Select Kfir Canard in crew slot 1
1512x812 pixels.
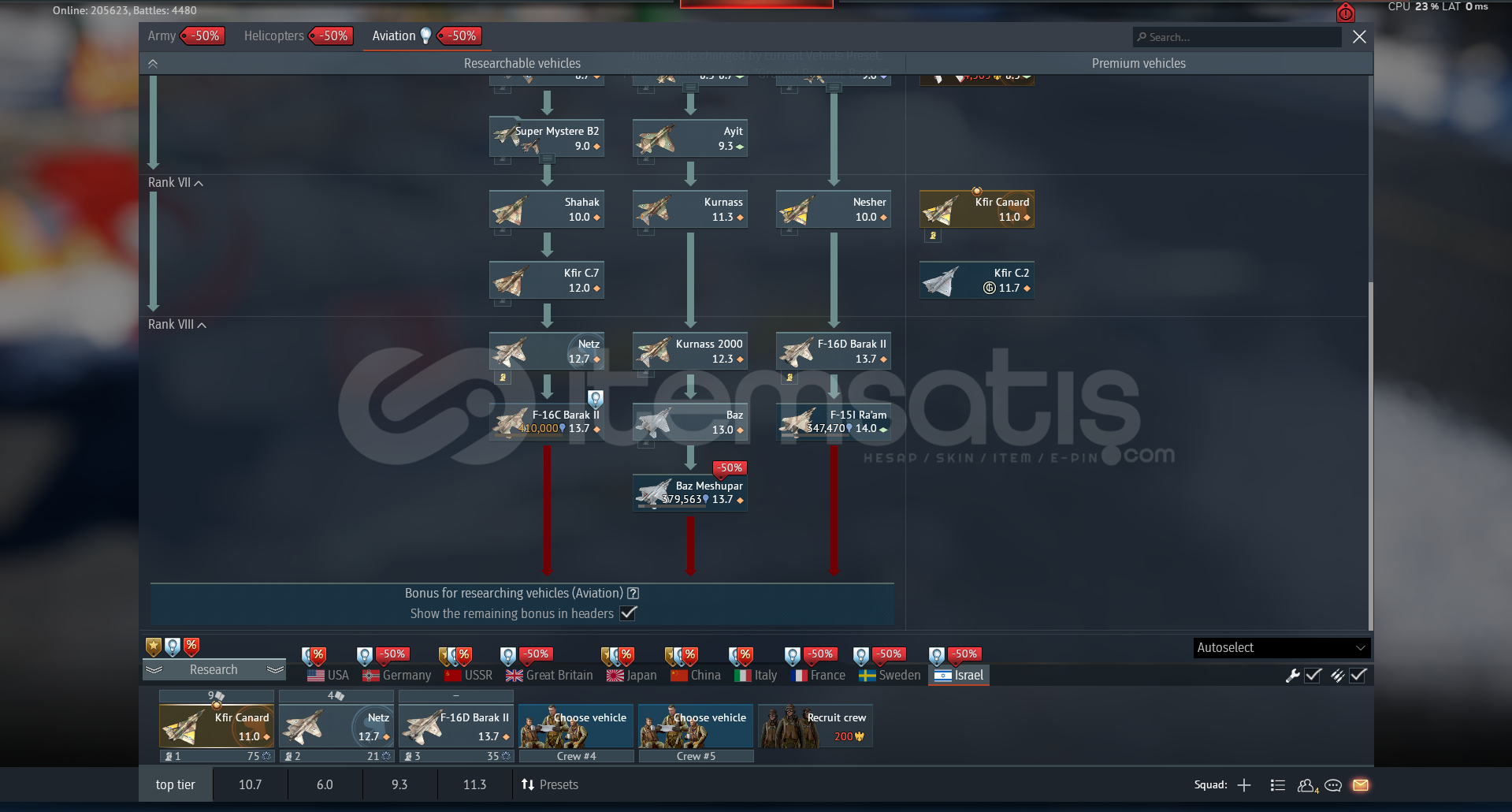click(x=217, y=726)
